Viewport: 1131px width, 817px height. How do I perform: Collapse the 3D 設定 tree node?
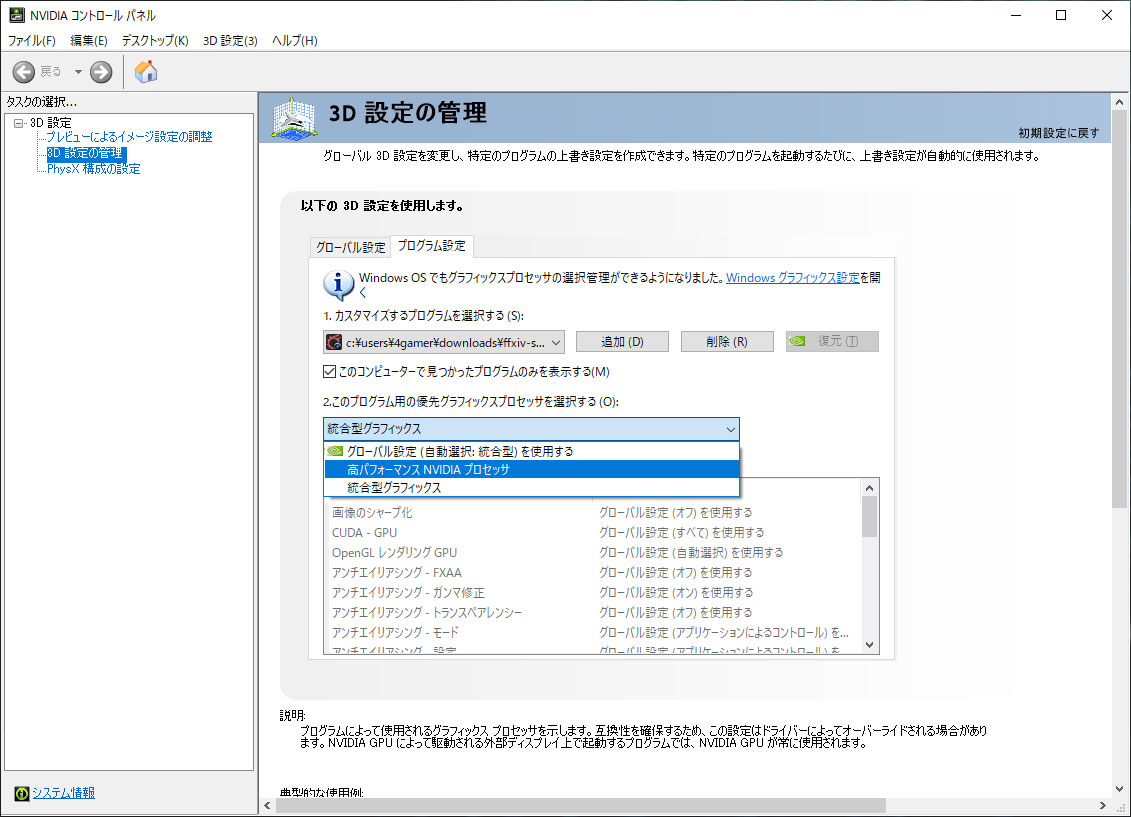[19, 123]
